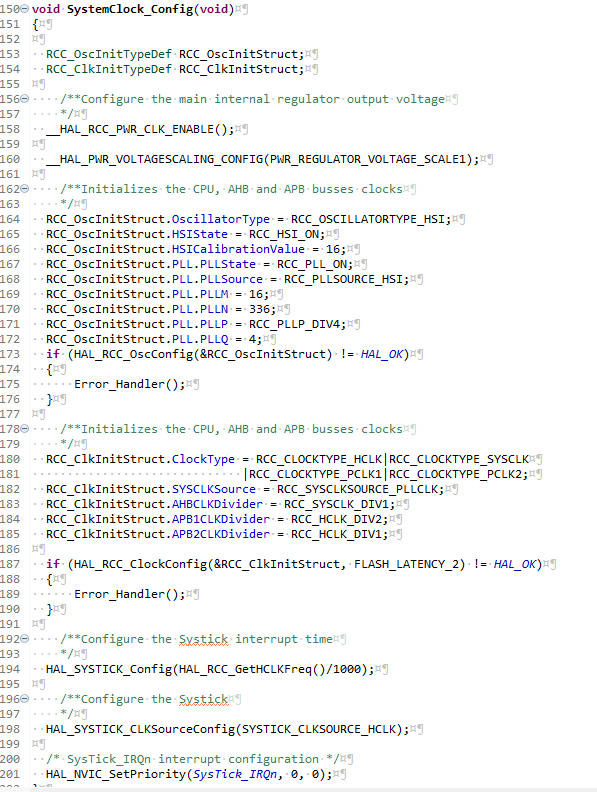Click the PLLN field on line 170
Image resolution: width=597 pixels, height=792 pixels.
pos(214,309)
